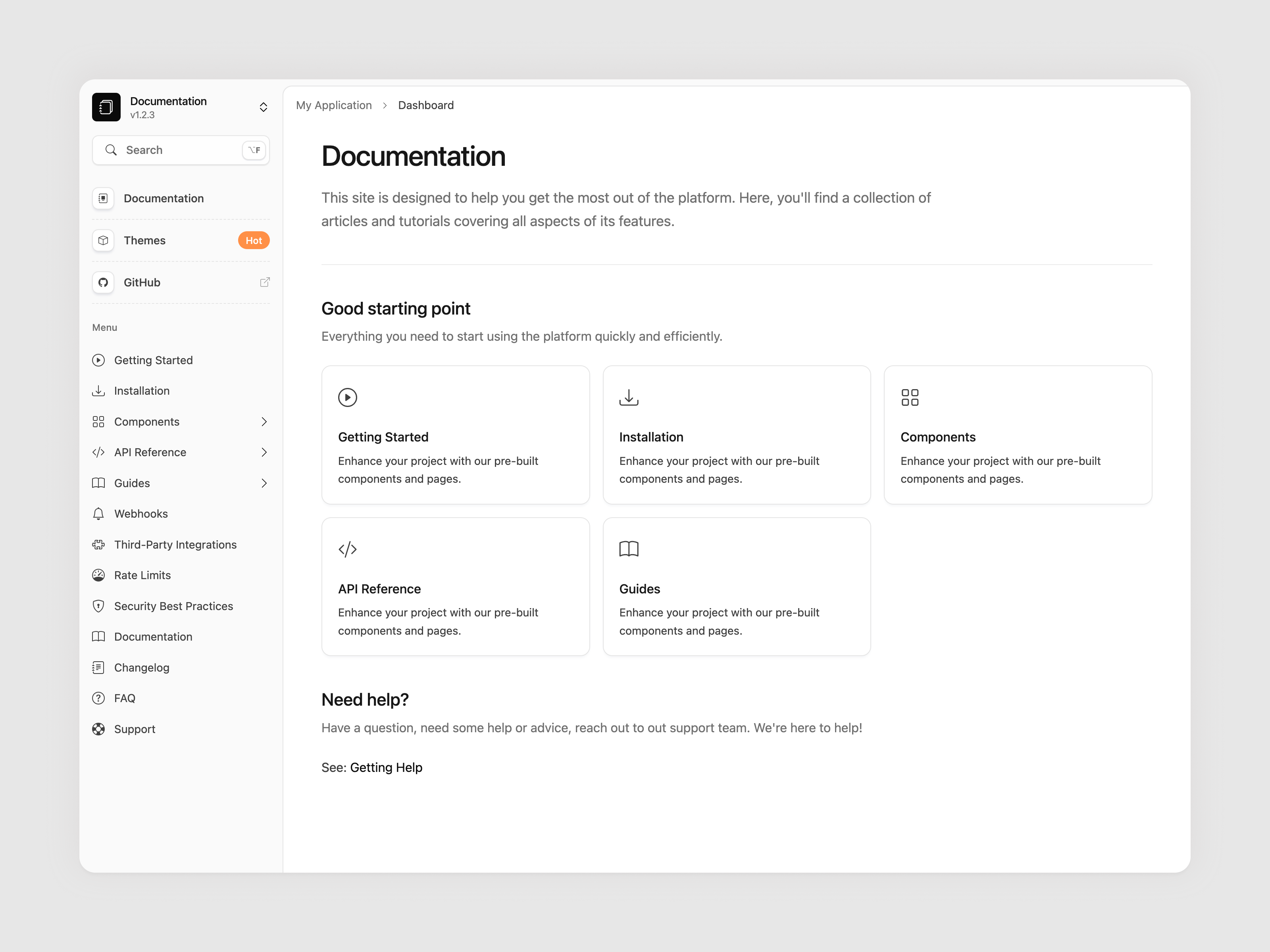Click the Support lifebuoy icon
The width and height of the screenshot is (1270, 952).
[x=99, y=729]
